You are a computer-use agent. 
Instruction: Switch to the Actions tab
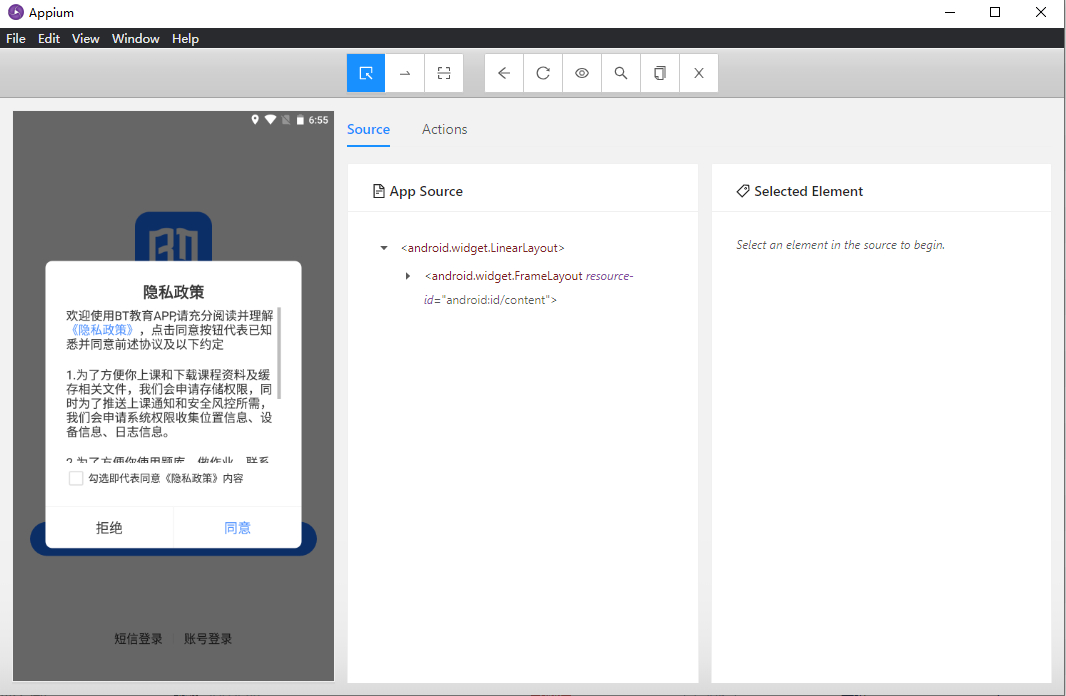tap(445, 129)
